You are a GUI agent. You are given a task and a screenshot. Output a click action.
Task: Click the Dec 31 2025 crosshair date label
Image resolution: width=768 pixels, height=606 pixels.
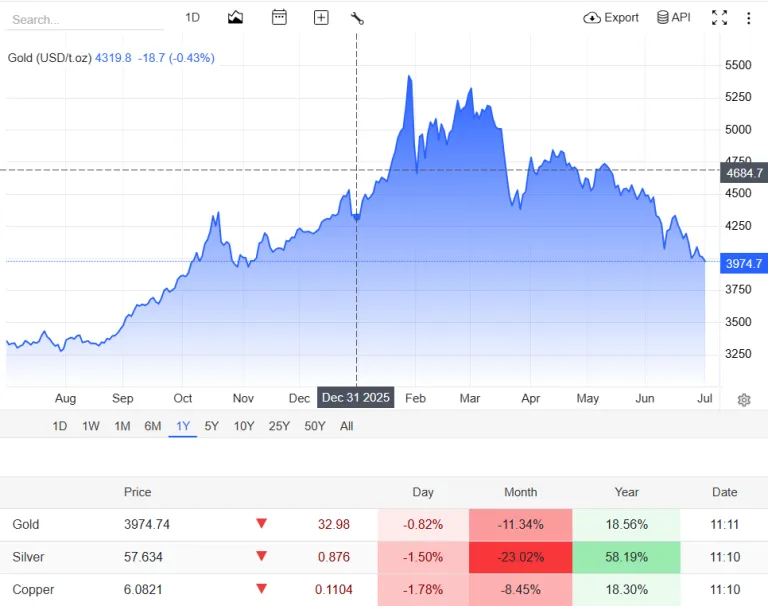coord(356,397)
